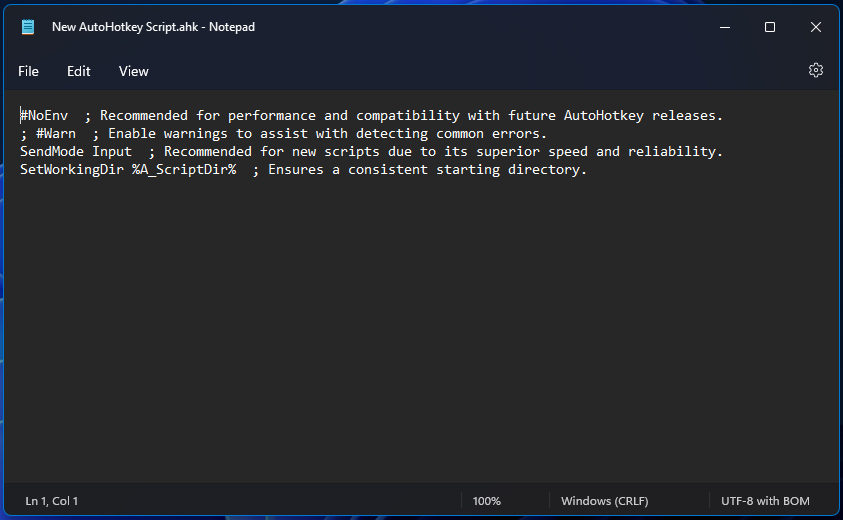The width and height of the screenshot is (843, 520).
Task: Click on the SendMode Input command
Action: coord(76,152)
